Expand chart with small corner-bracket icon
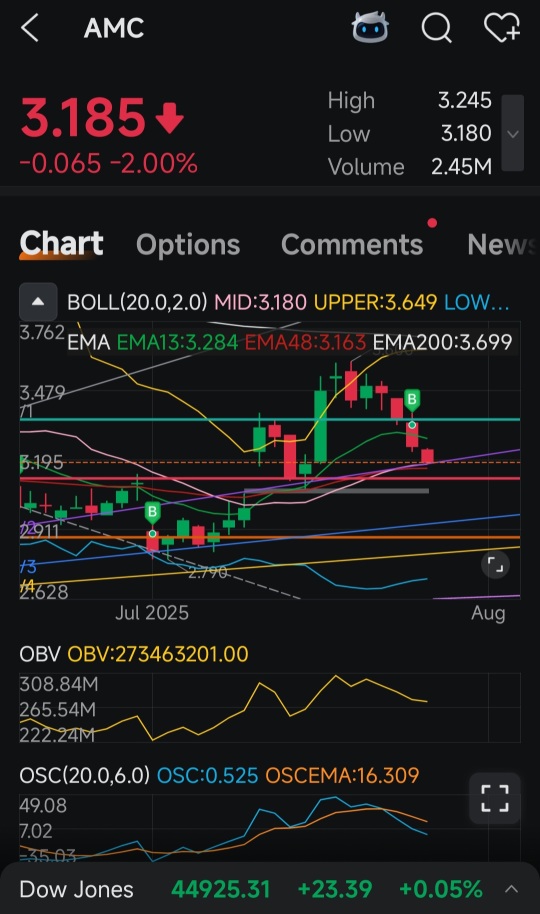The image size is (540, 914). 496,565
